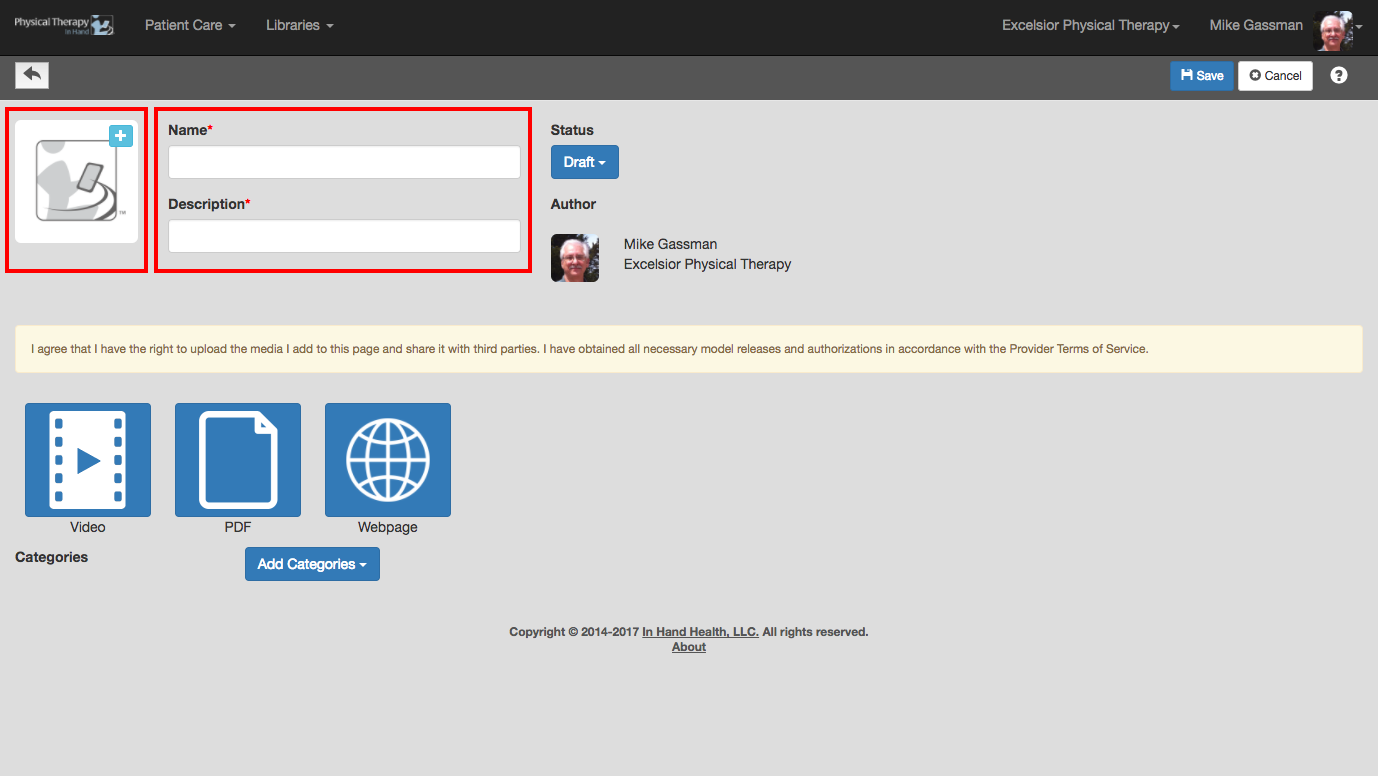This screenshot has width=1378, height=776.
Task: Click the author photo of Mike Gassman
Action: (575, 258)
